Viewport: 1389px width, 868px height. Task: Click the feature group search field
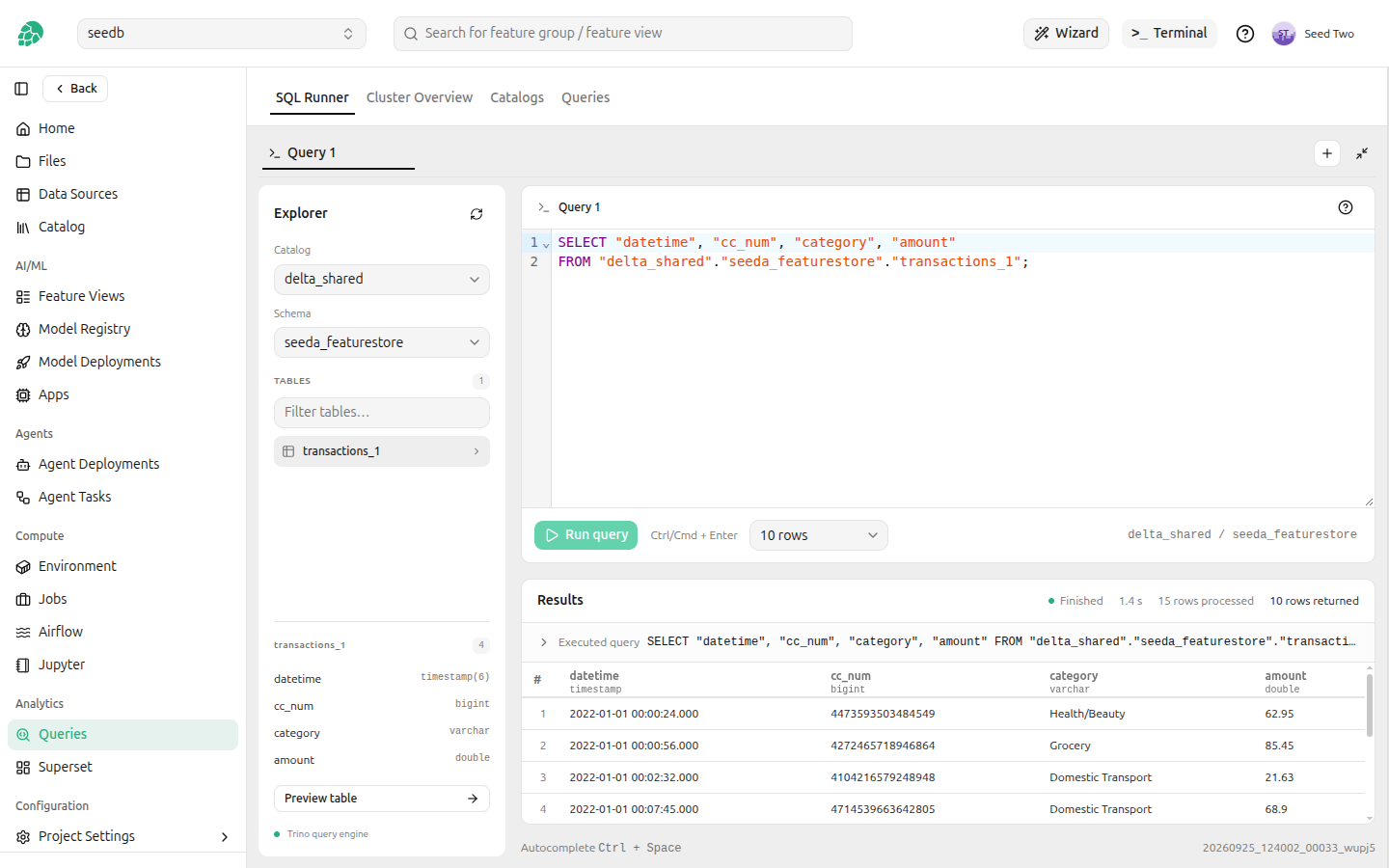pos(623,34)
